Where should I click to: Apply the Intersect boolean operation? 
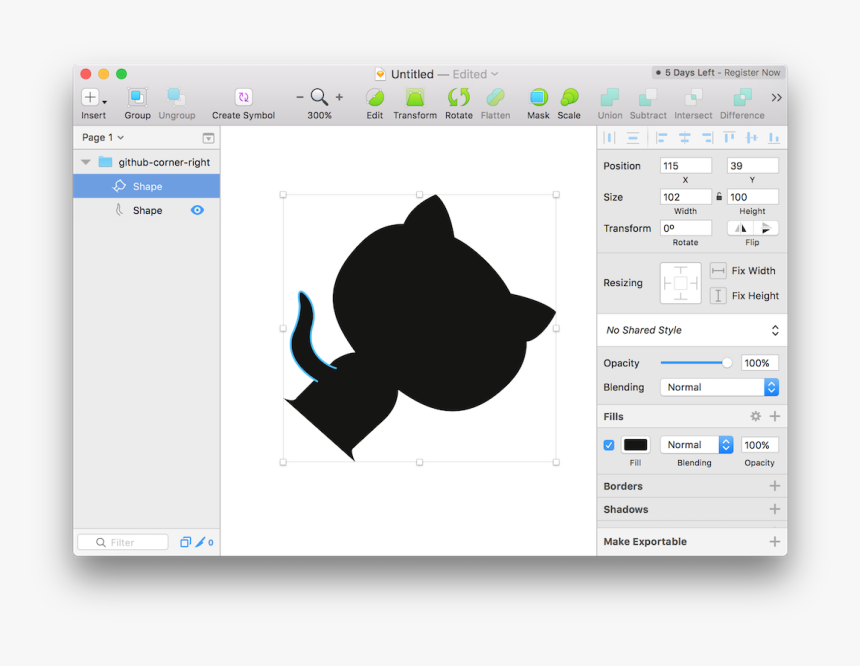pos(693,97)
